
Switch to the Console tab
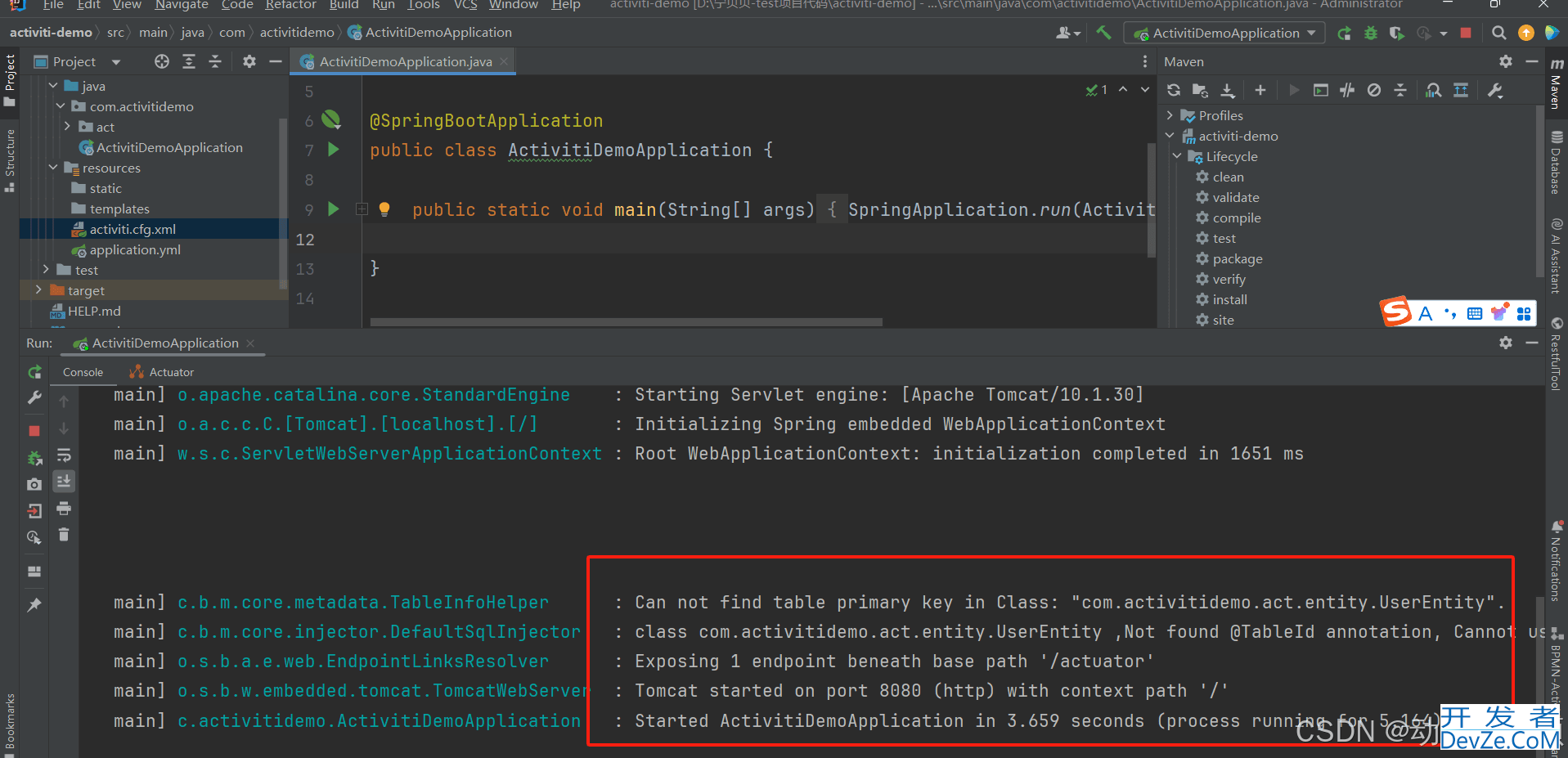point(83,372)
